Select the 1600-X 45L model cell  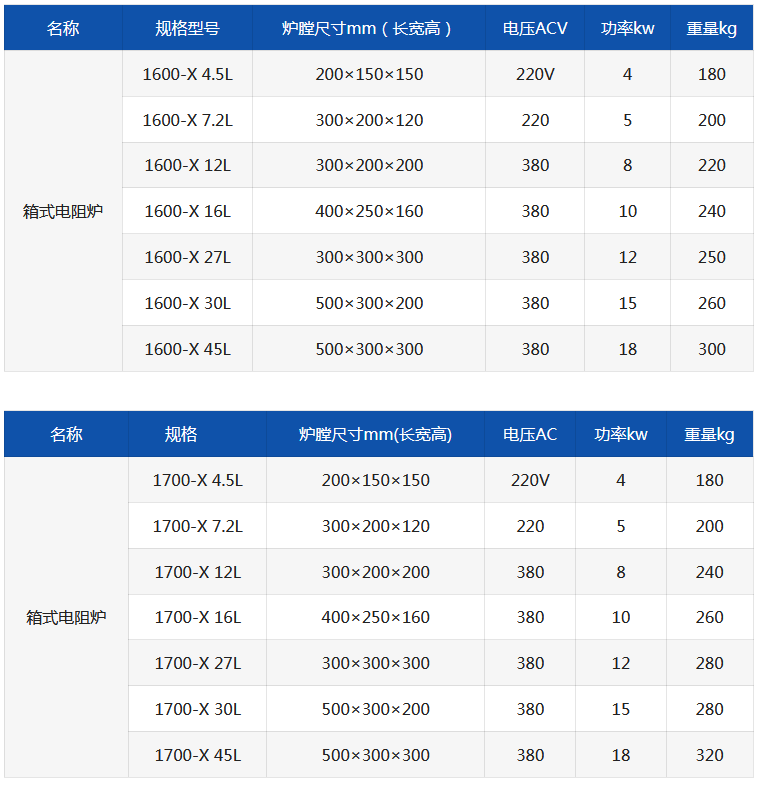tap(187, 349)
